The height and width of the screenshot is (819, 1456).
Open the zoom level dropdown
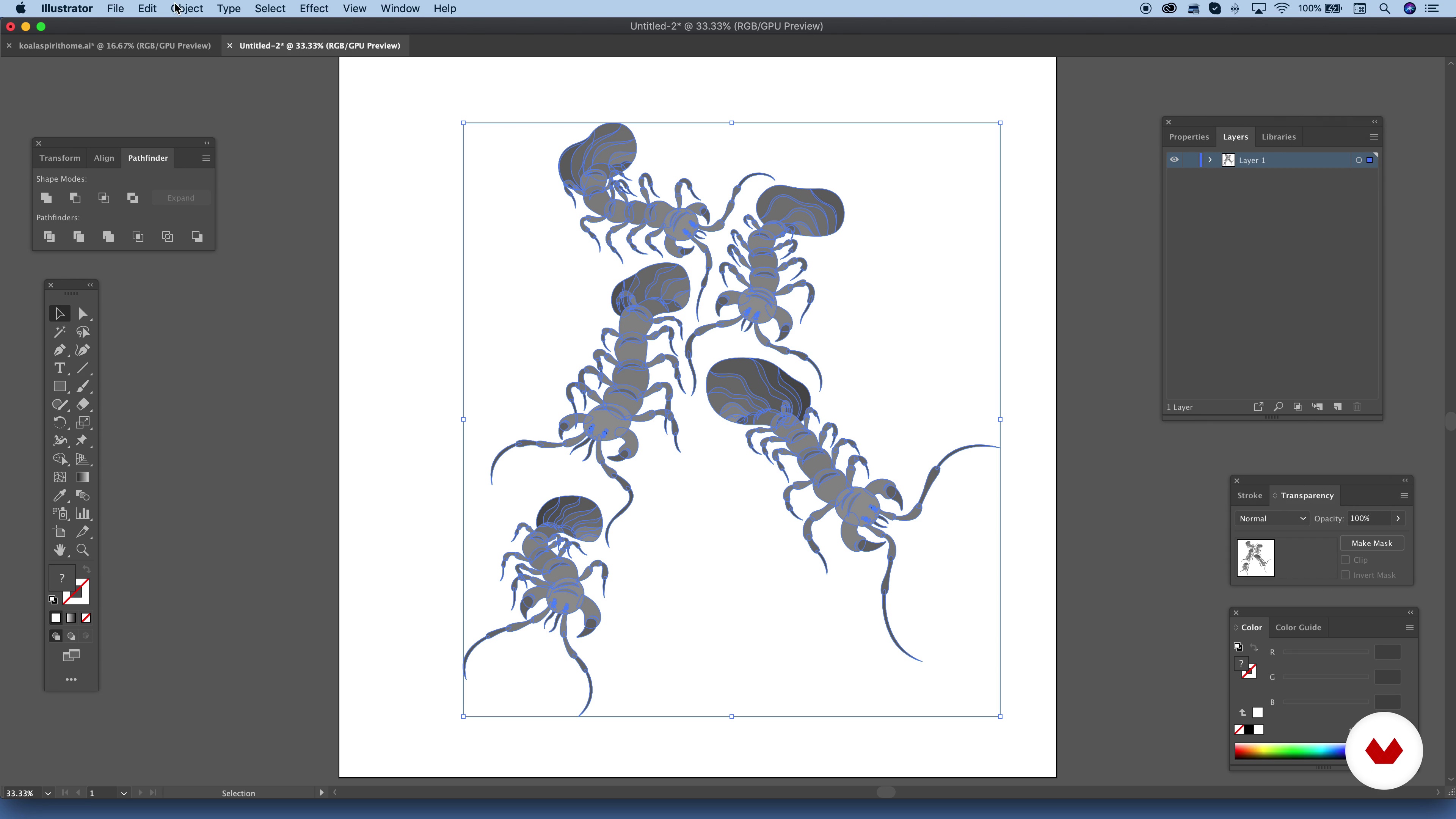tap(48, 793)
